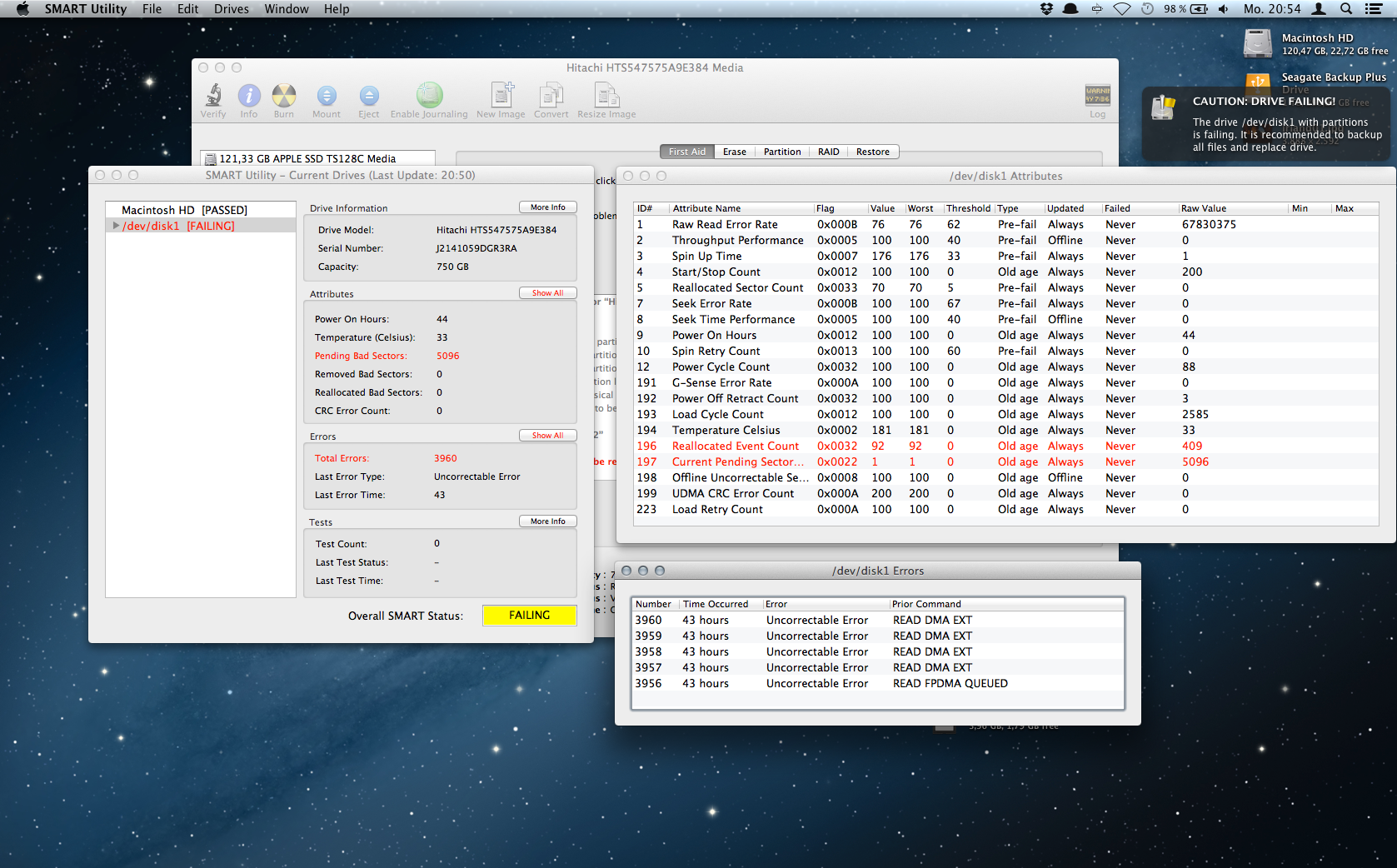Viewport: 1397px width, 868px height.
Task: Click the Eject icon in Disk Utility toolbar
Action: point(369,96)
